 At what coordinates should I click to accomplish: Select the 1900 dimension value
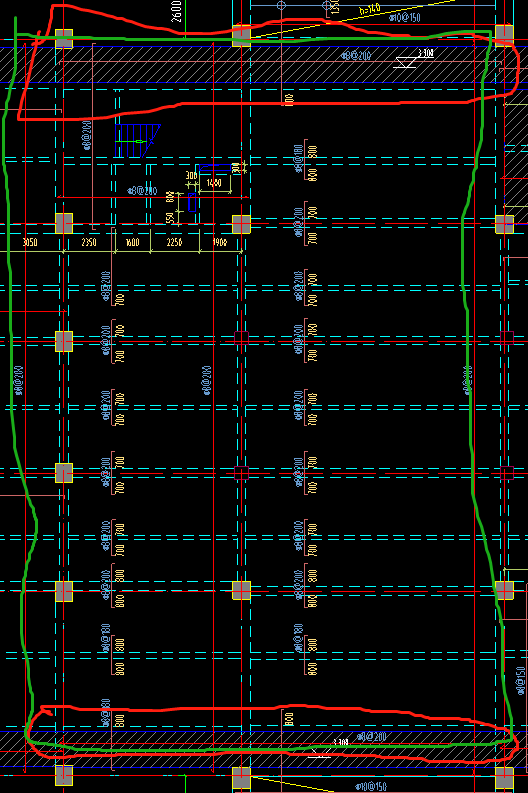[x=219, y=242]
